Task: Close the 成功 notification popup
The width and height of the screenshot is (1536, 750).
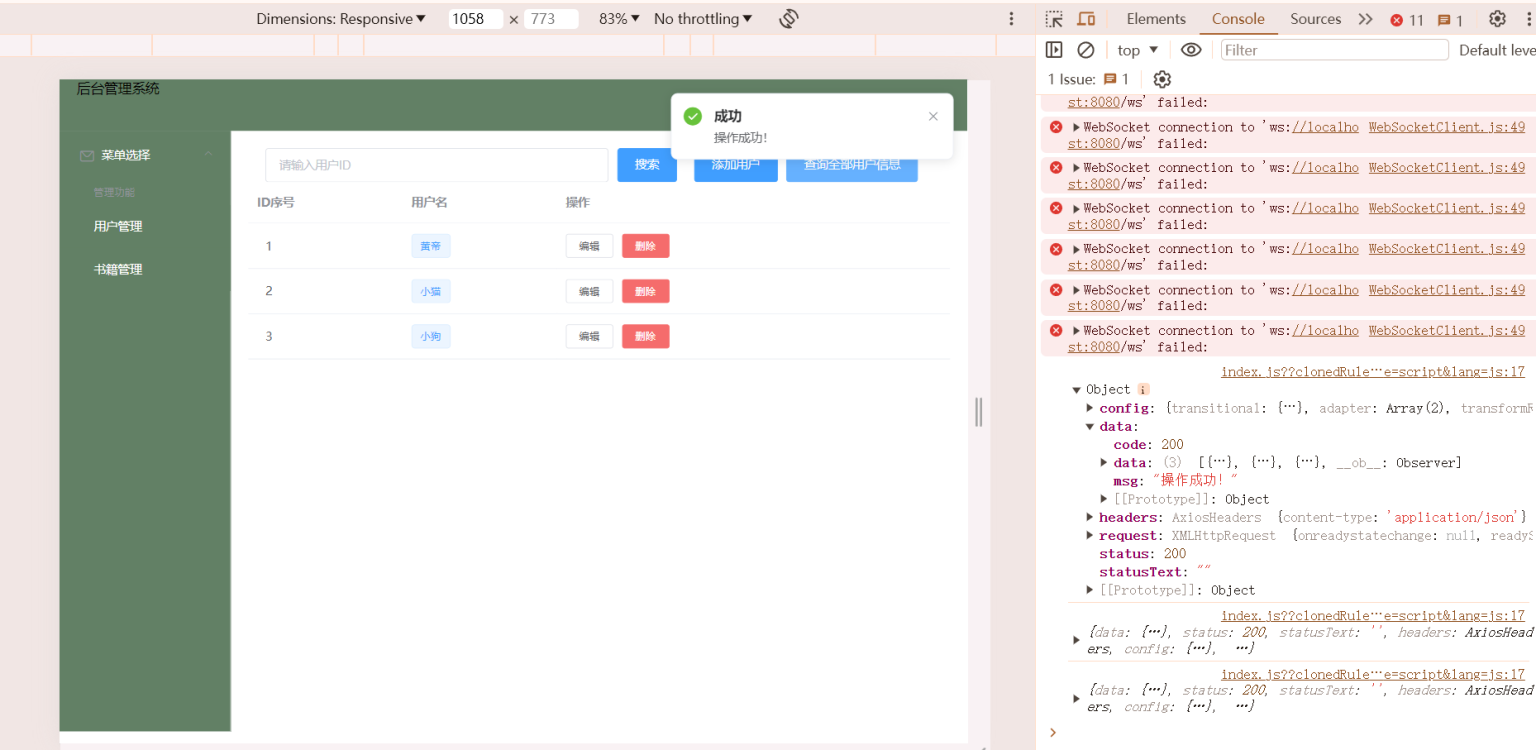Action: [x=933, y=116]
